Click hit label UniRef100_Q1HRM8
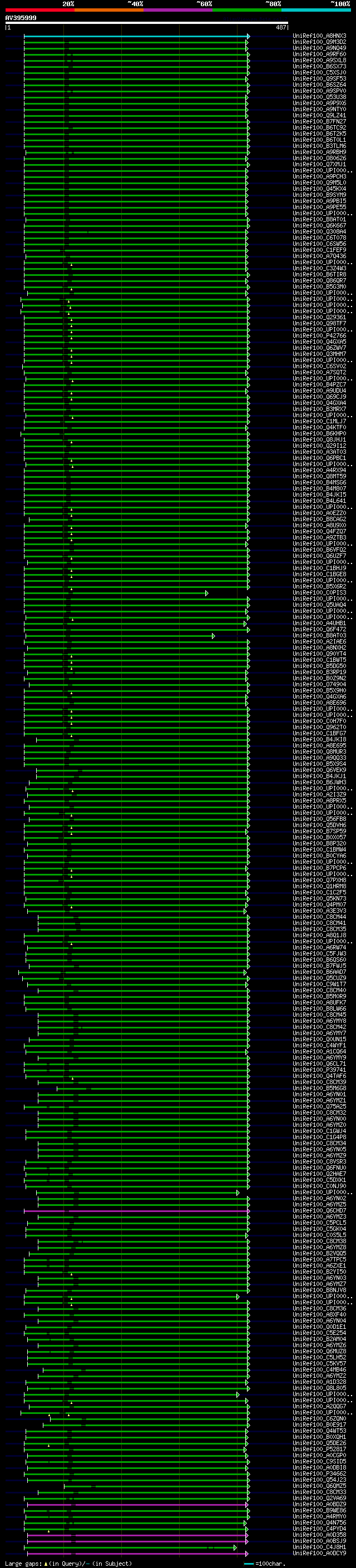Viewport: 356px width, 1568px height. (319, 886)
